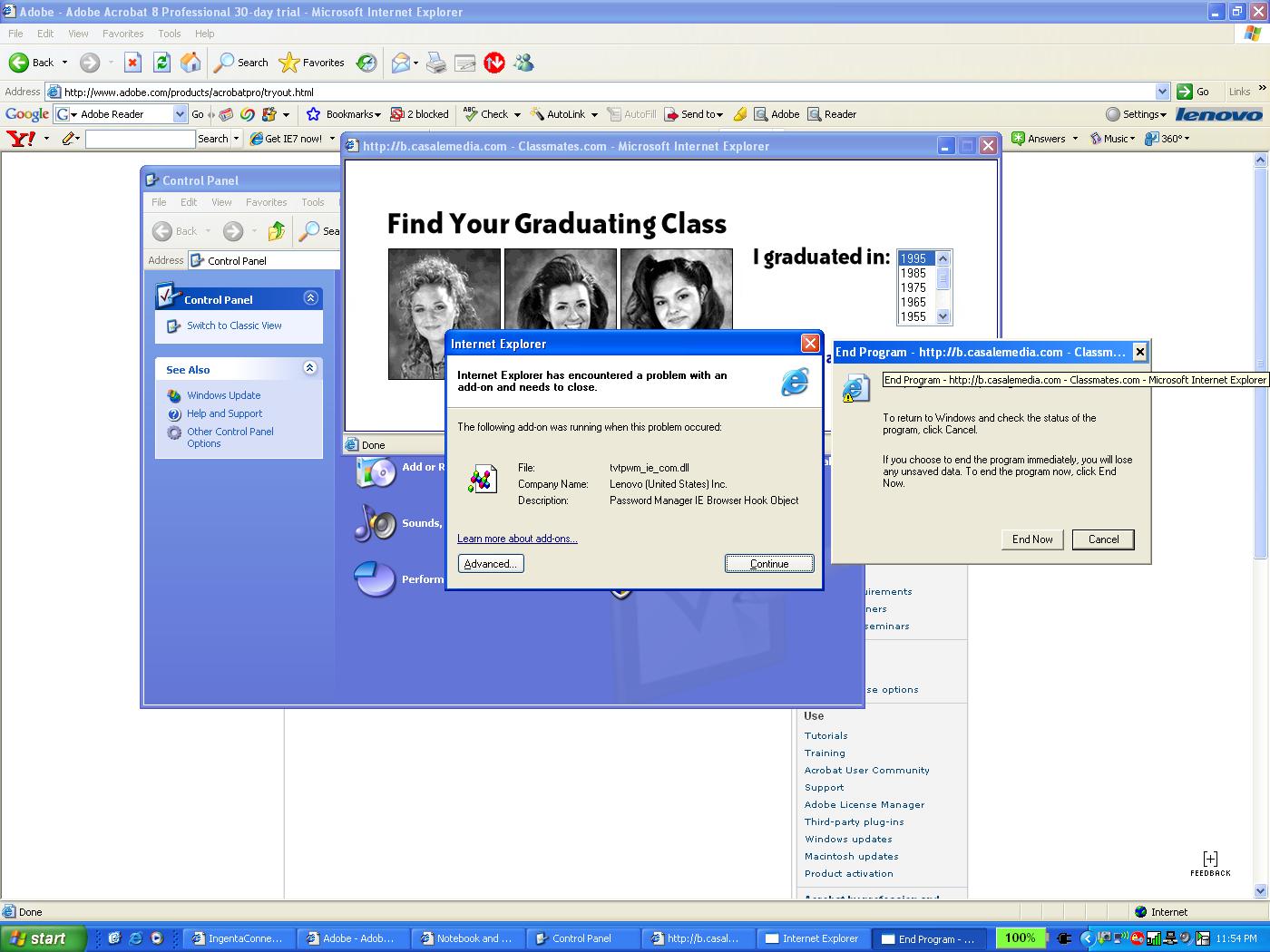Click the green Back arrow in the main IE toolbar
1270x952 pixels.
click(19, 63)
